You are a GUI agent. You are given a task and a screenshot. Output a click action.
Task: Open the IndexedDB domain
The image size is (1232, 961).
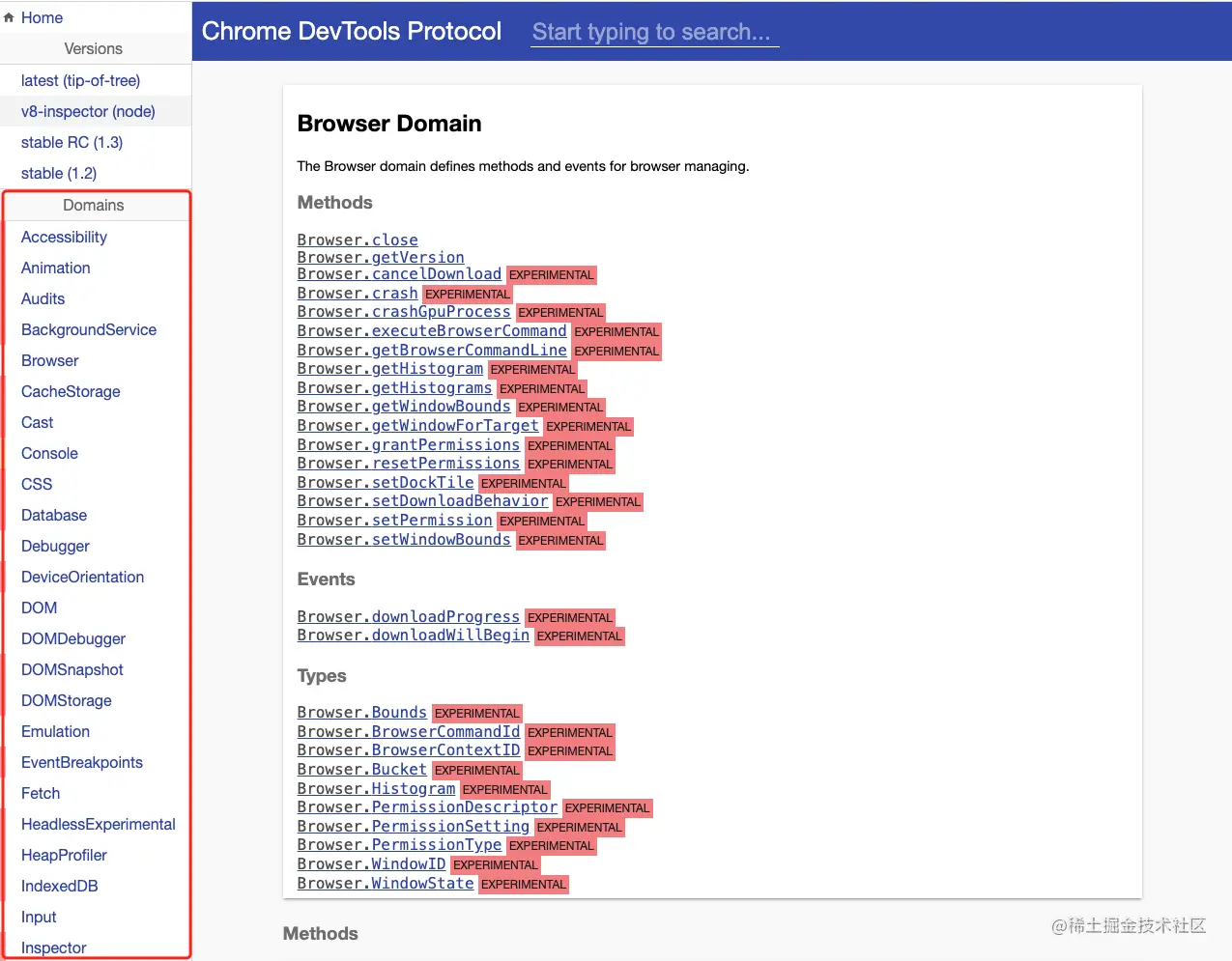(x=60, y=886)
